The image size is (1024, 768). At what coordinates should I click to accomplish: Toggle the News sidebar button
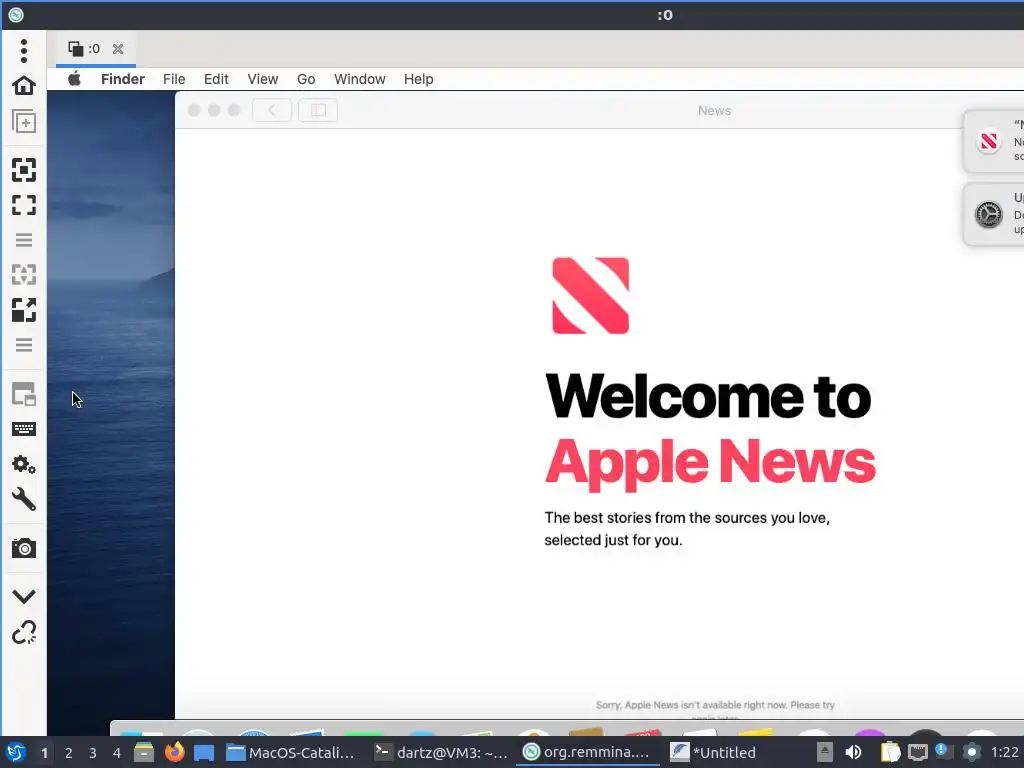[x=318, y=110]
